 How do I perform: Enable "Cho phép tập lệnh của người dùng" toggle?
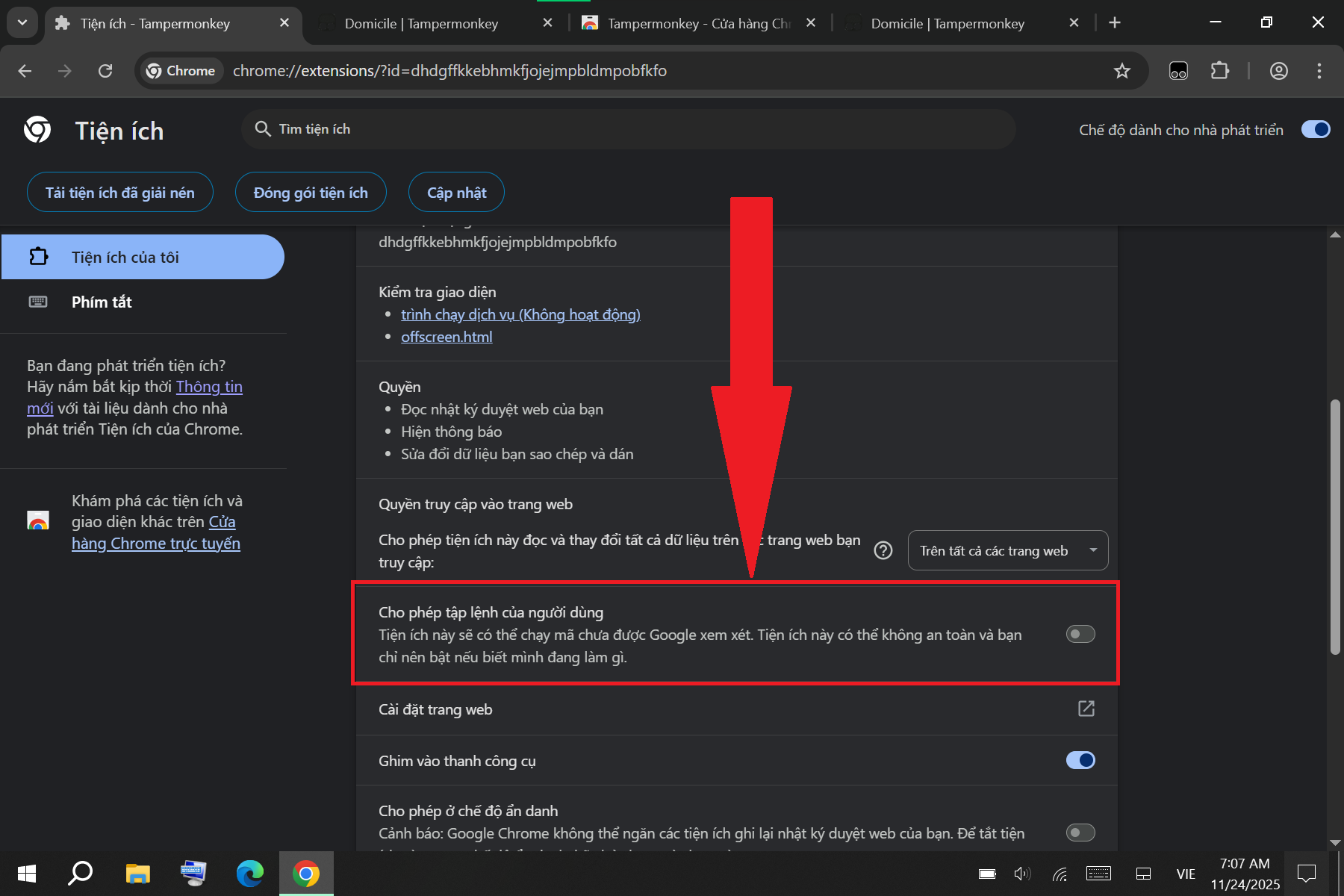click(1080, 634)
